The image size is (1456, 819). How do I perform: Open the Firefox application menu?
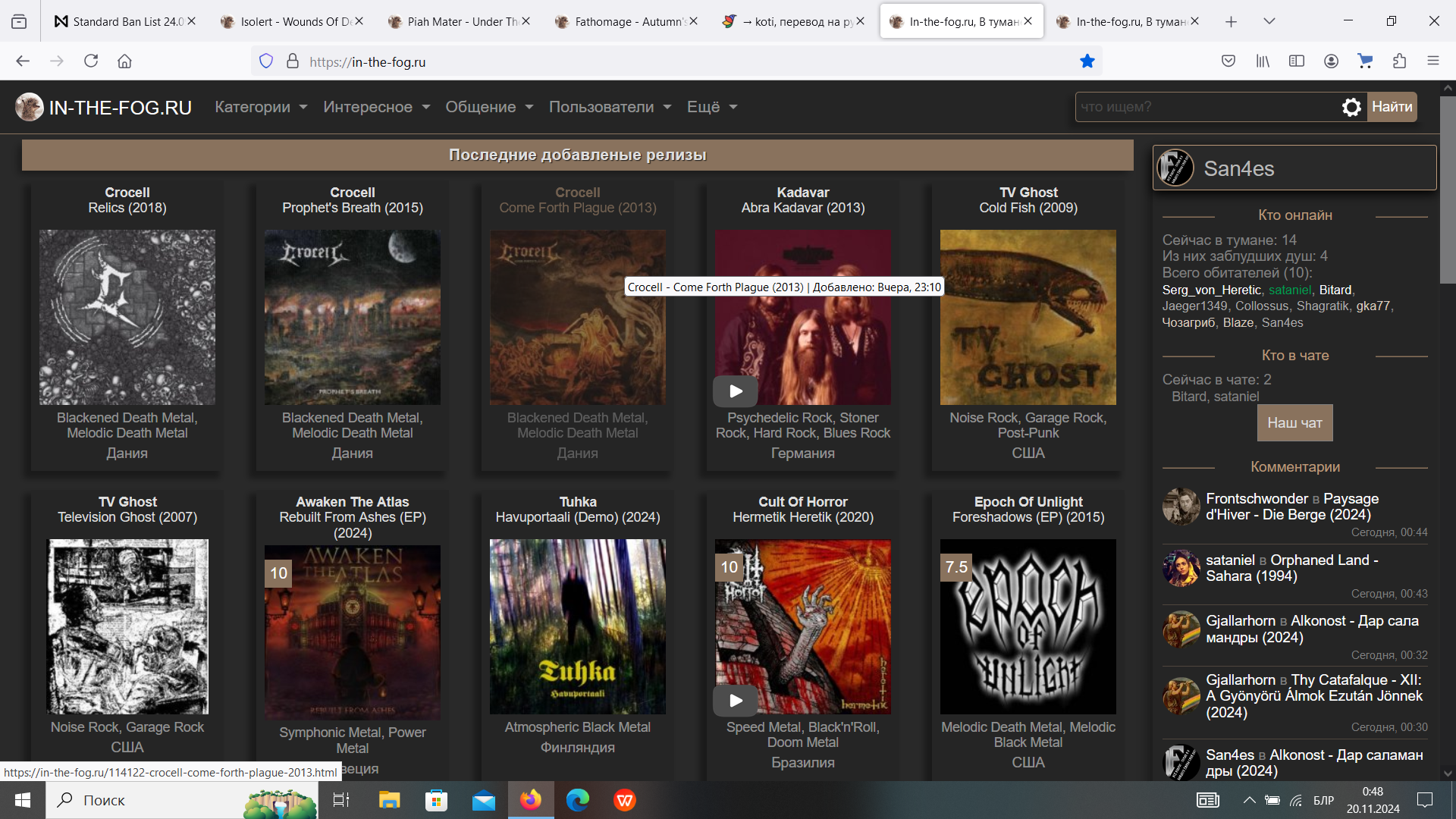pyautogui.click(x=1433, y=61)
